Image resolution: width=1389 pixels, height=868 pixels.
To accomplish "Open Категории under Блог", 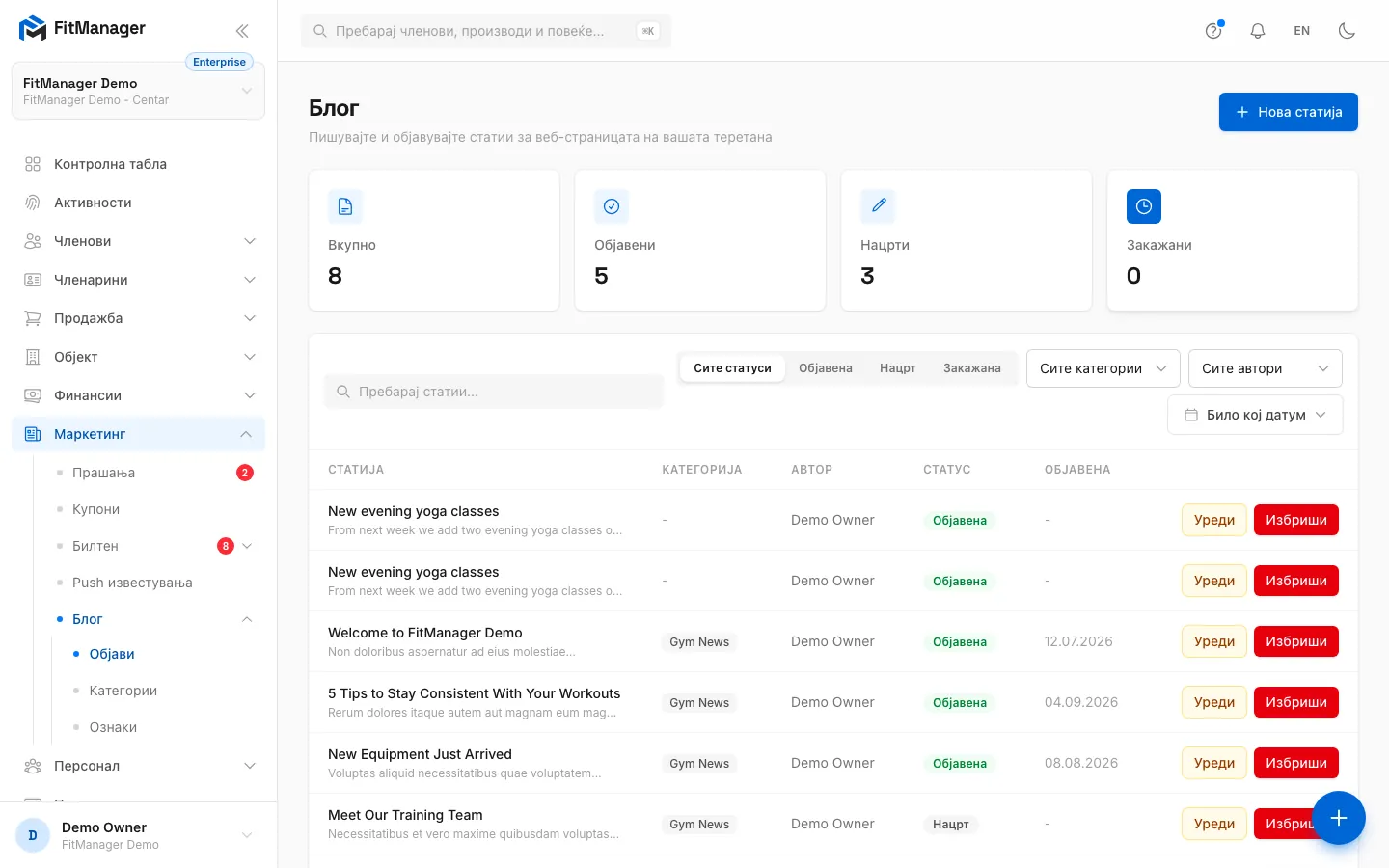I will (162, 691).
